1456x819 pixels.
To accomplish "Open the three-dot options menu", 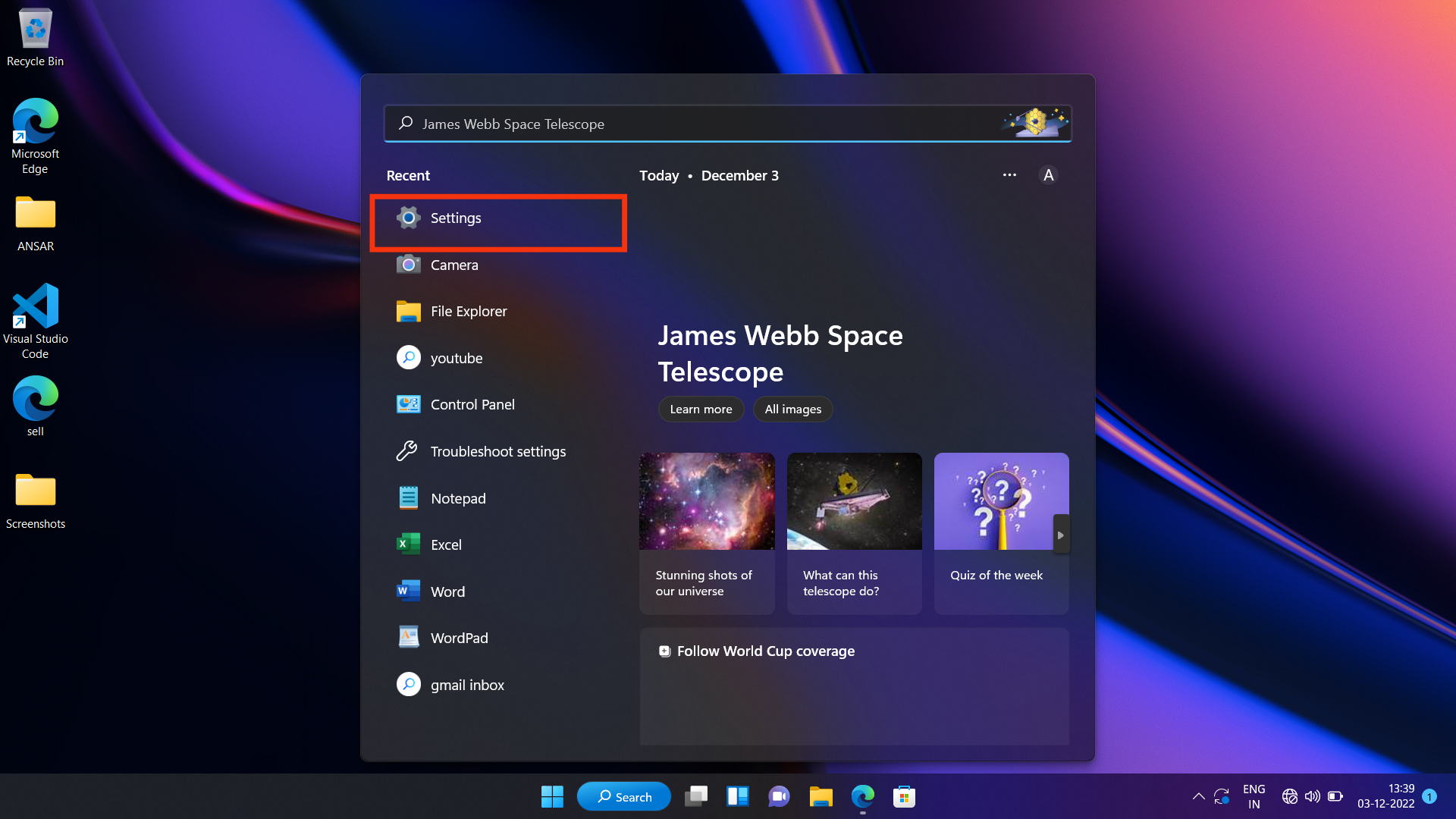I will pyautogui.click(x=1009, y=175).
